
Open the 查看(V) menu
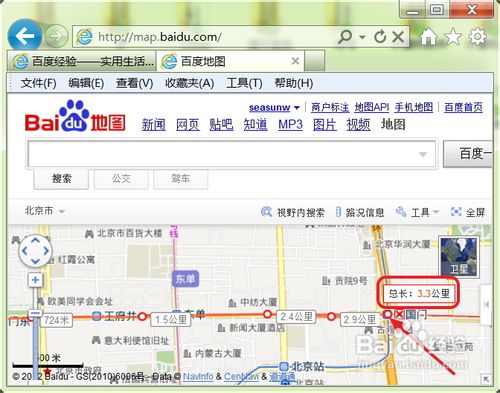coord(134,83)
